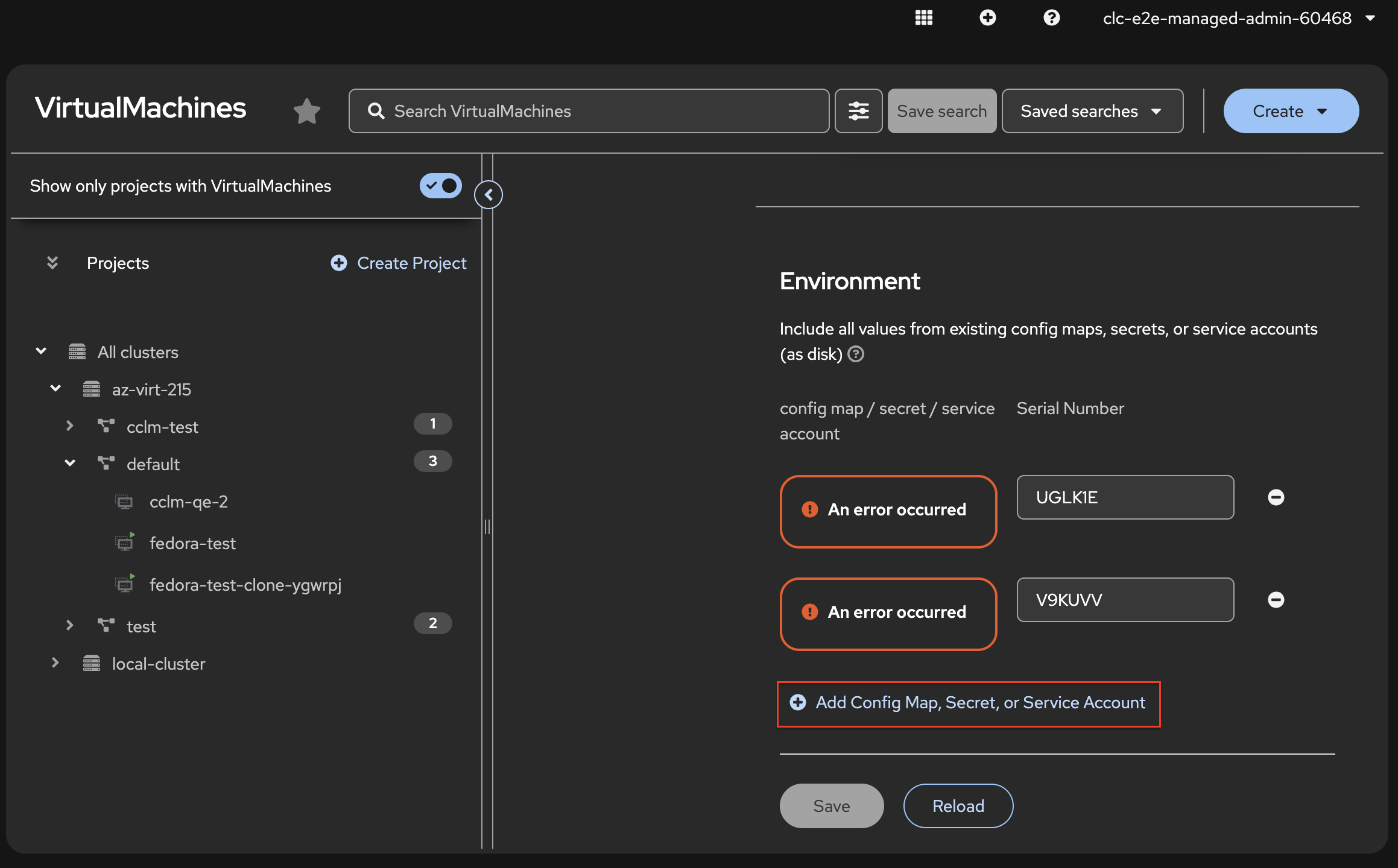Remove the V9KUVV environment row
The image size is (1398, 868).
[x=1276, y=600]
